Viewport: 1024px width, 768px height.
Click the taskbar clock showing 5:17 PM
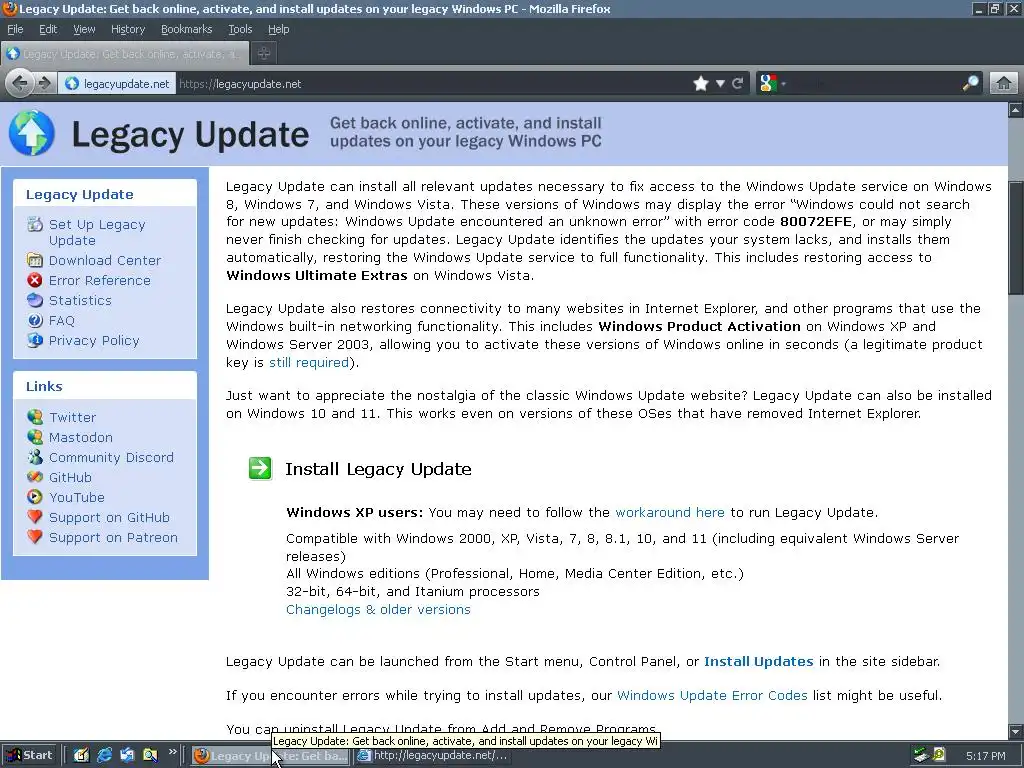pos(985,756)
